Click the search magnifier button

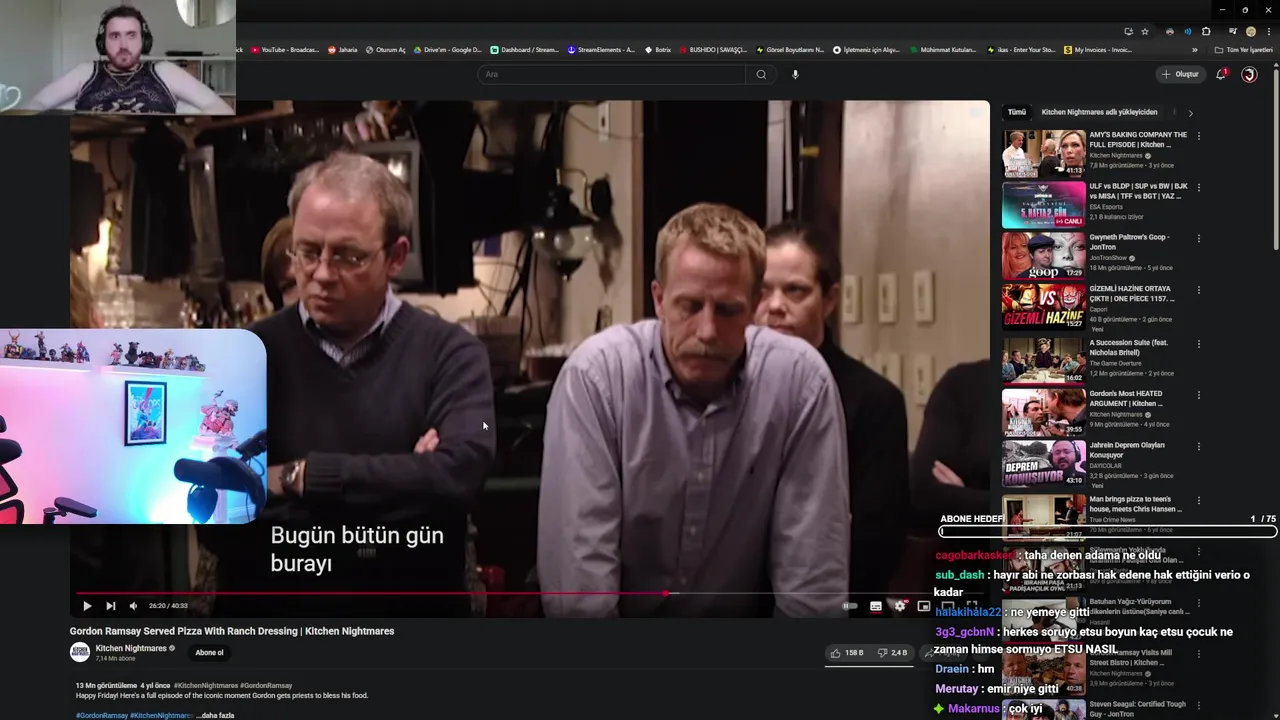[x=761, y=74]
